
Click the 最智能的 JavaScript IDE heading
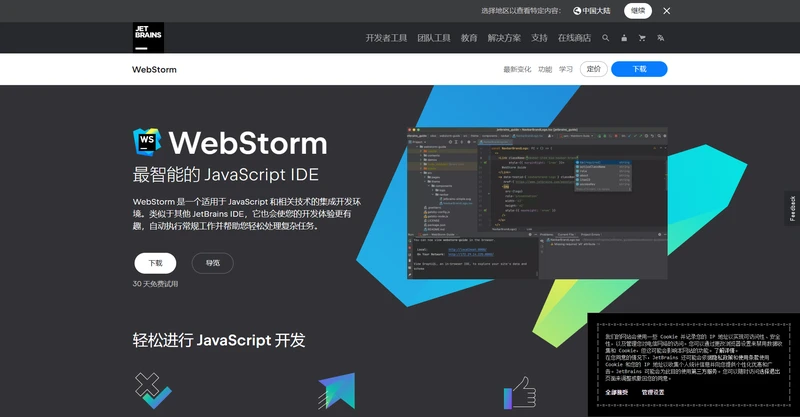click(226, 175)
